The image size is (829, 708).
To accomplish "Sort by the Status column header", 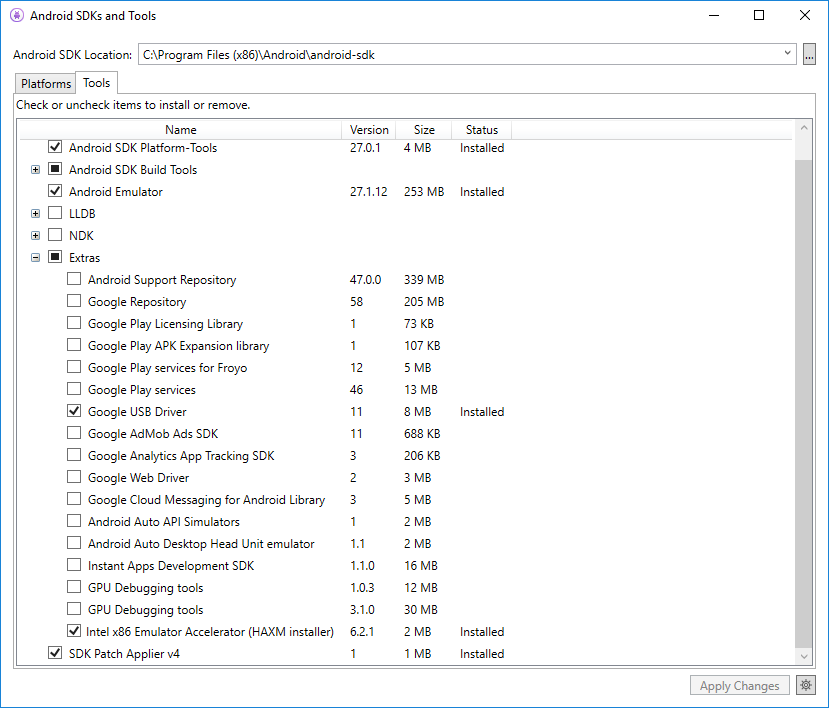I will [x=482, y=130].
